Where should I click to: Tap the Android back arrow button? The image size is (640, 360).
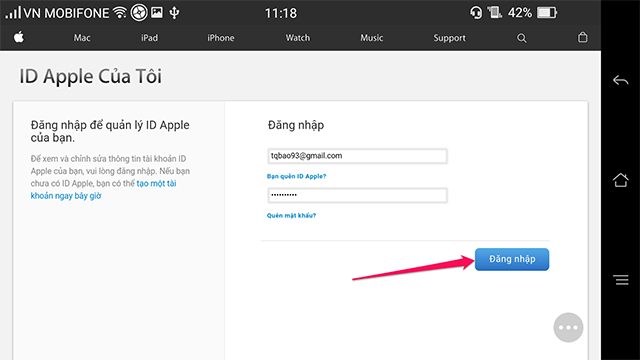coord(620,80)
